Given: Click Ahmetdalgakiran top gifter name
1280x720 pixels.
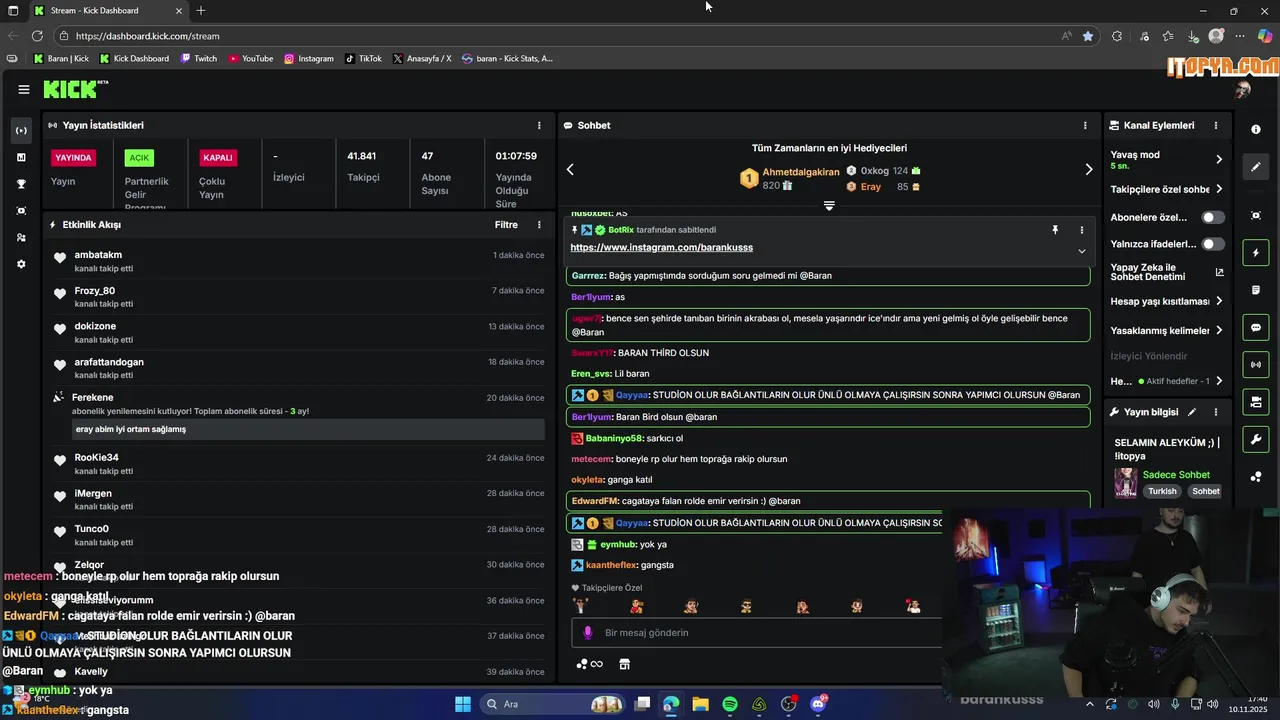Looking at the screenshot, I should click(x=801, y=172).
